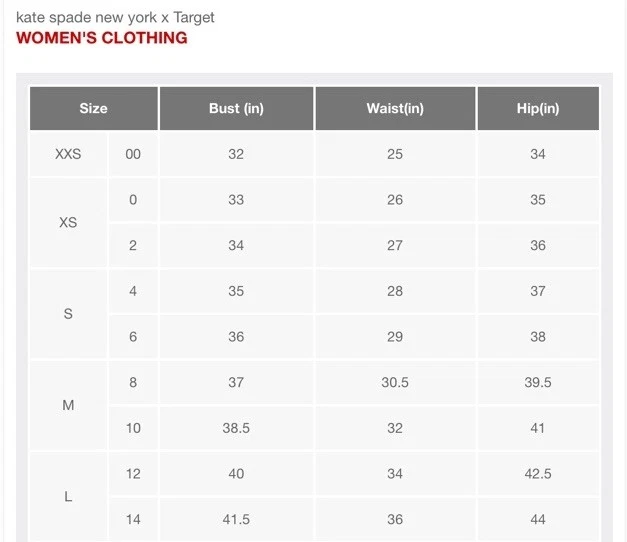The width and height of the screenshot is (627, 542).
Task: Click the Size column header
Action: click(93, 108)
